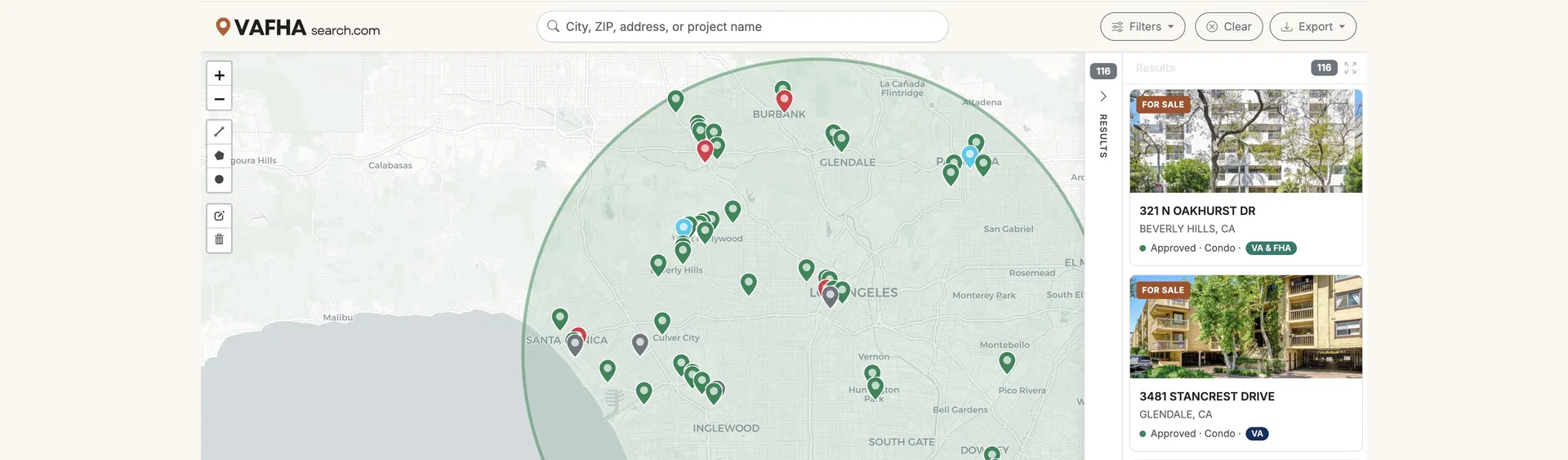This screenshot has height=460, width=1568.
Task: Open the Filters dropdown
Action: pos(1143,26)
